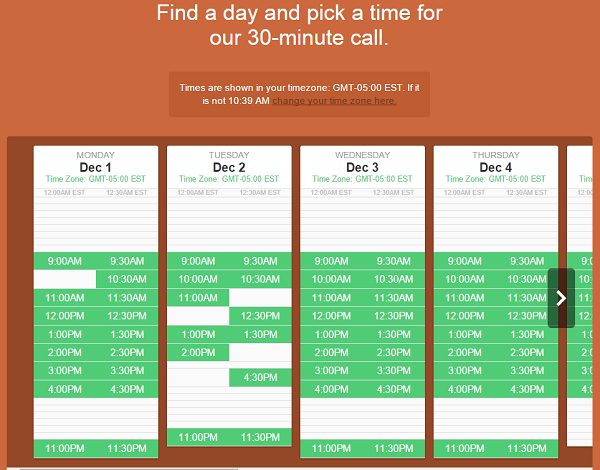Book the 9:00AM slot on Monday Dec 1
600x470 pixels.
(x=65, y=261)
